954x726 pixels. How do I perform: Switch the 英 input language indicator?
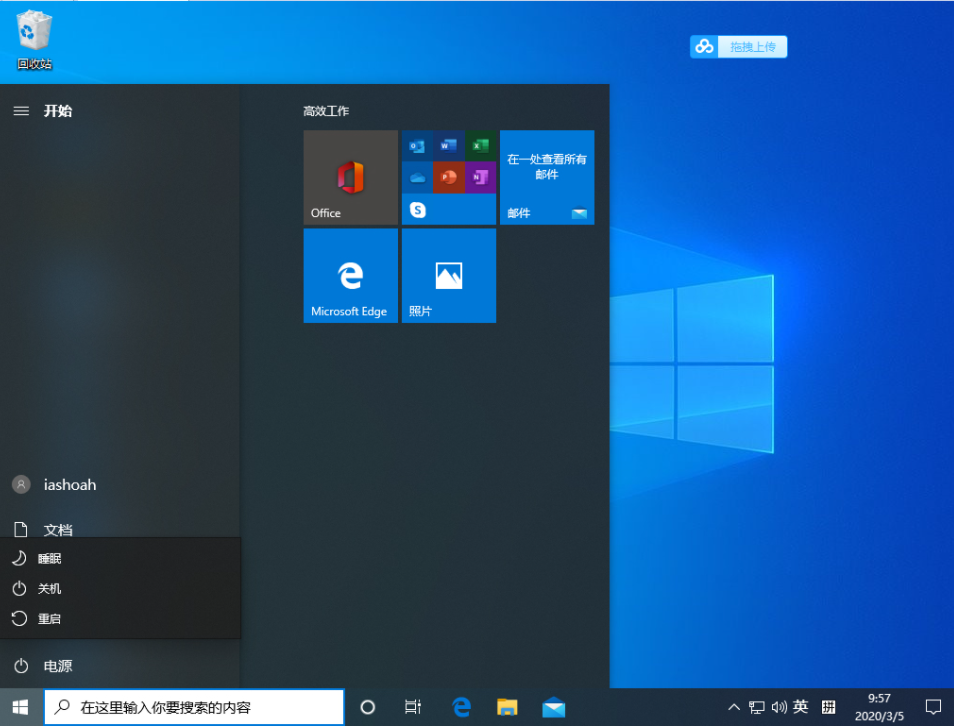pyautogui.click(x=801, y=707)
